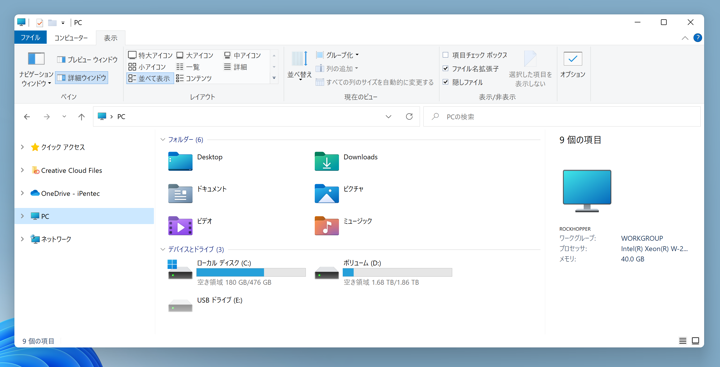720x367 pixels.
Task: Toggle the 詳細ウィンドウ pane
Action: point(82,78)
